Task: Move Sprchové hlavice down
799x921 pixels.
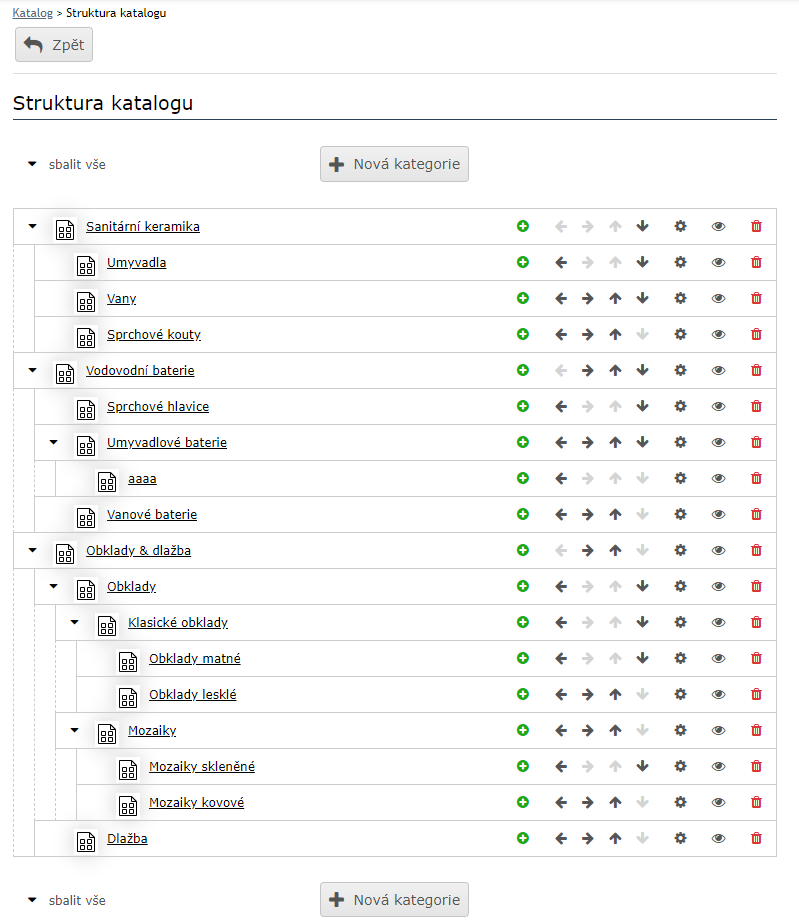Action: click(x=642, y=406)
